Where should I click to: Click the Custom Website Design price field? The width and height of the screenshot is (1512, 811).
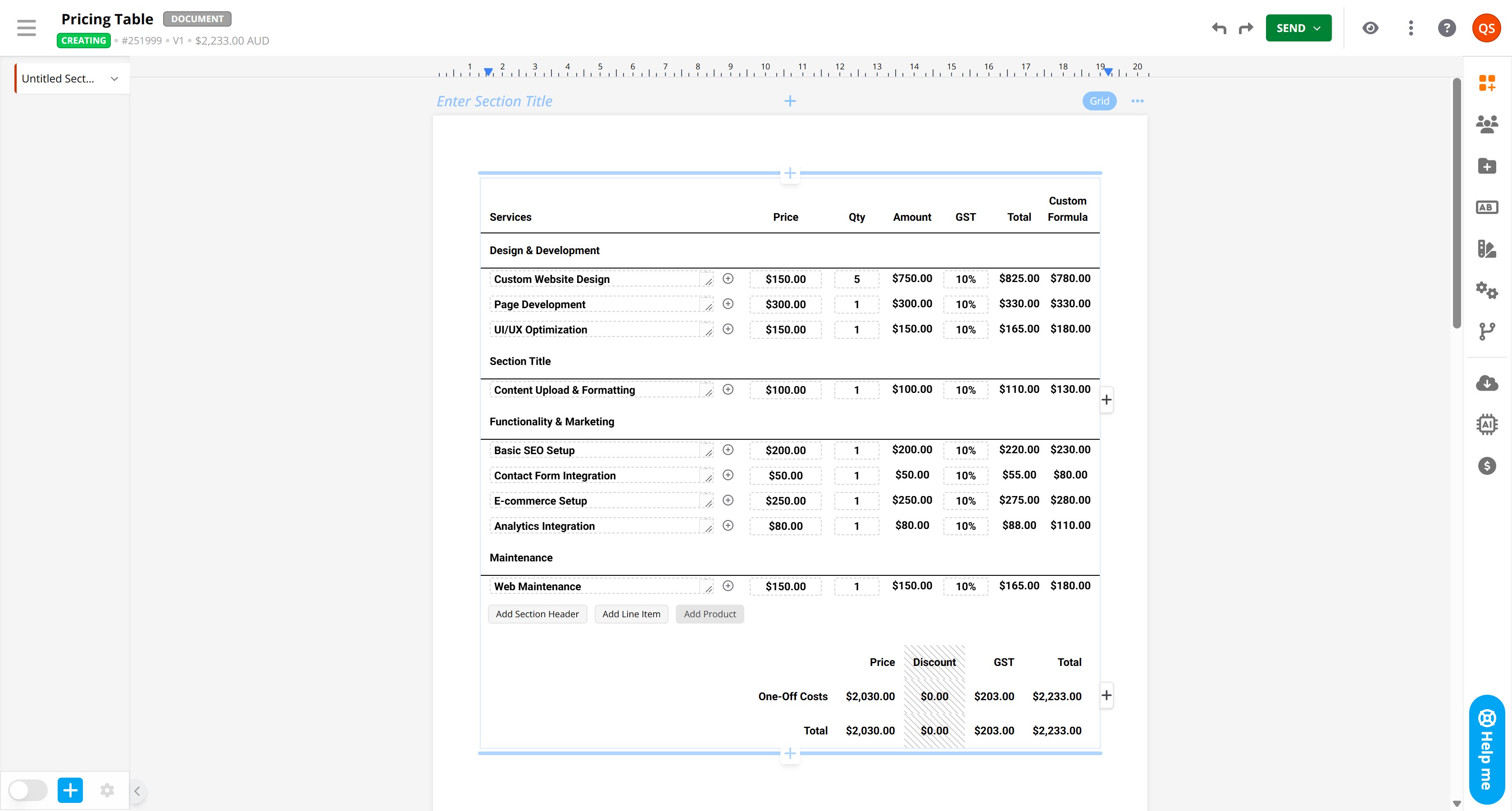(785, 279)
